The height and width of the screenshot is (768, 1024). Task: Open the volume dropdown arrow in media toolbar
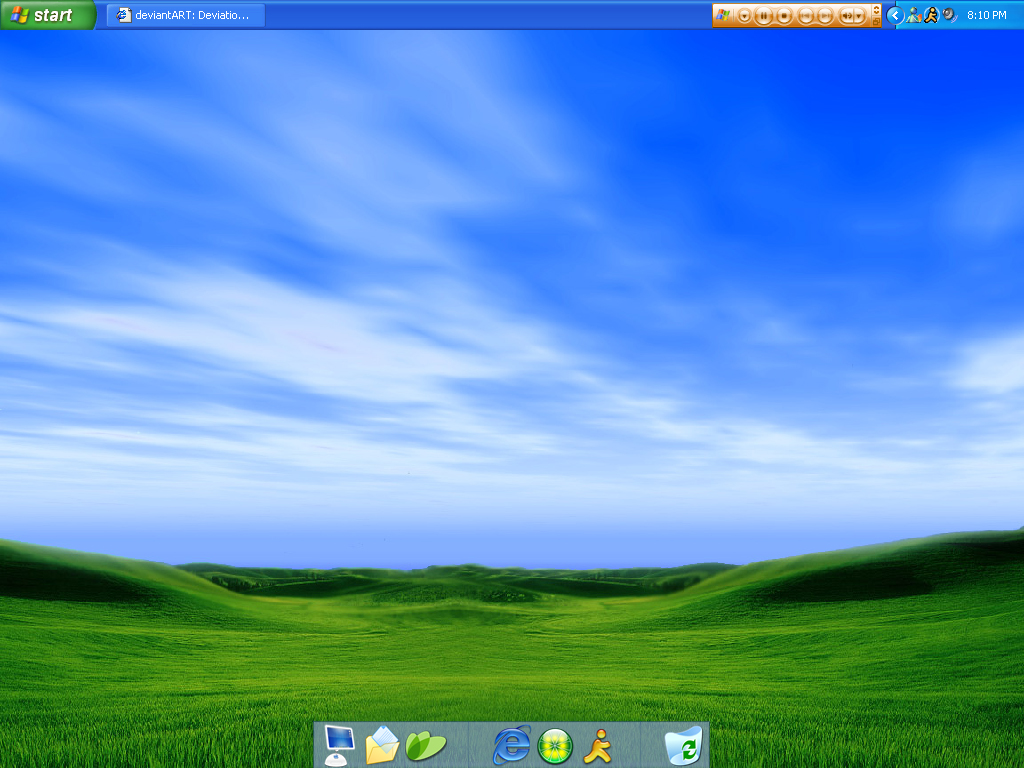(859, 16)
